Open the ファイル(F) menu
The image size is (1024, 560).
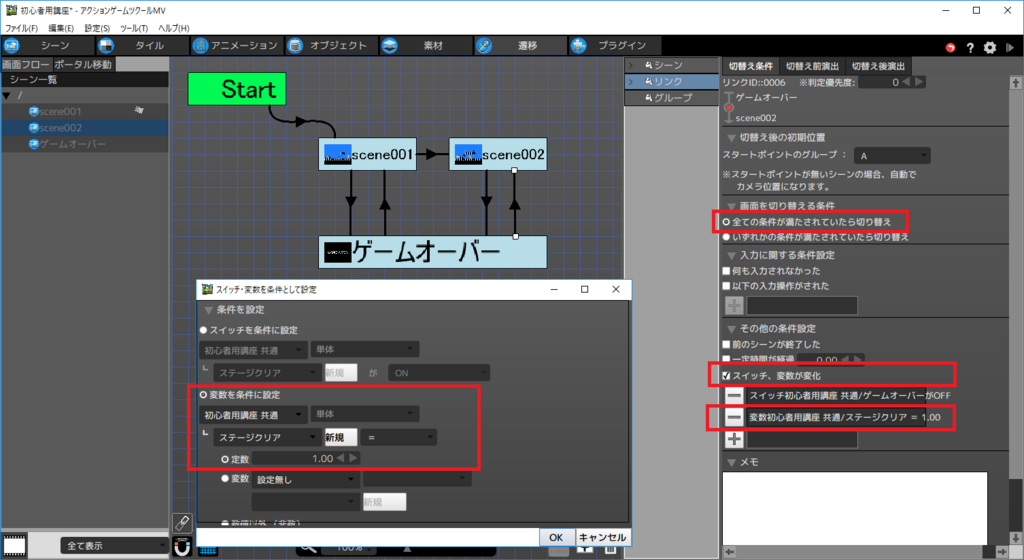click(x=22, y=28)
